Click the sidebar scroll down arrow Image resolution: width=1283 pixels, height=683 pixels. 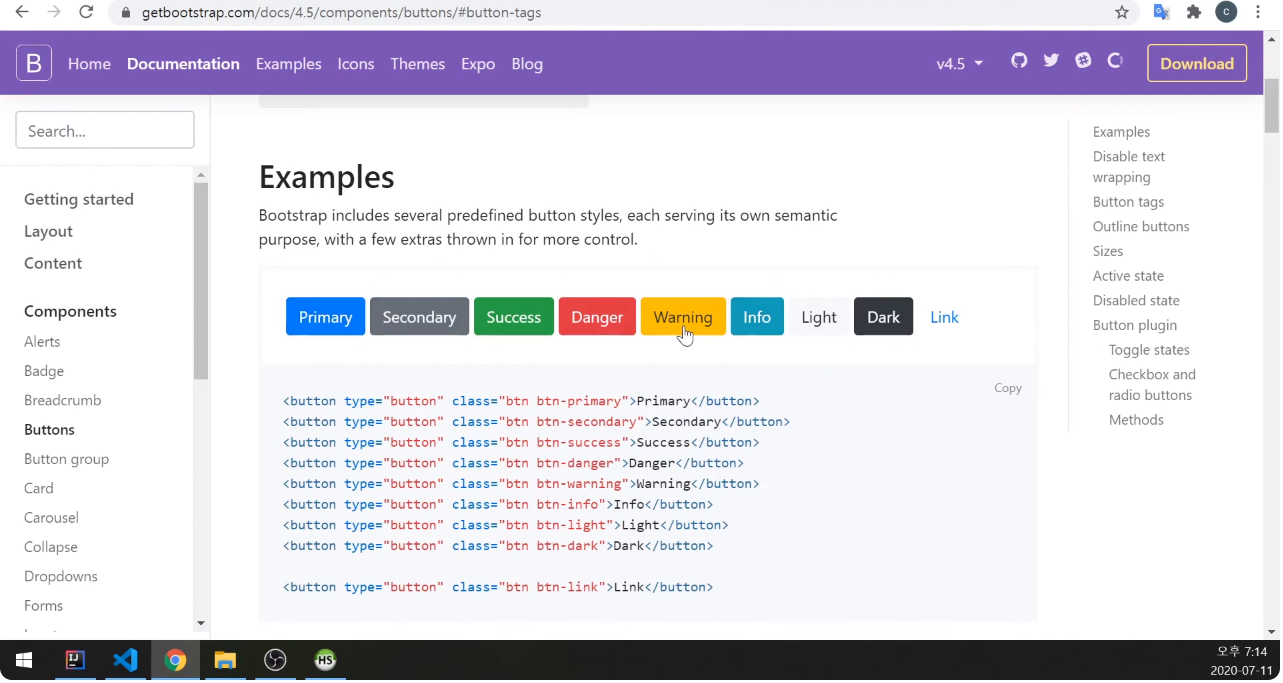(201, 623)
